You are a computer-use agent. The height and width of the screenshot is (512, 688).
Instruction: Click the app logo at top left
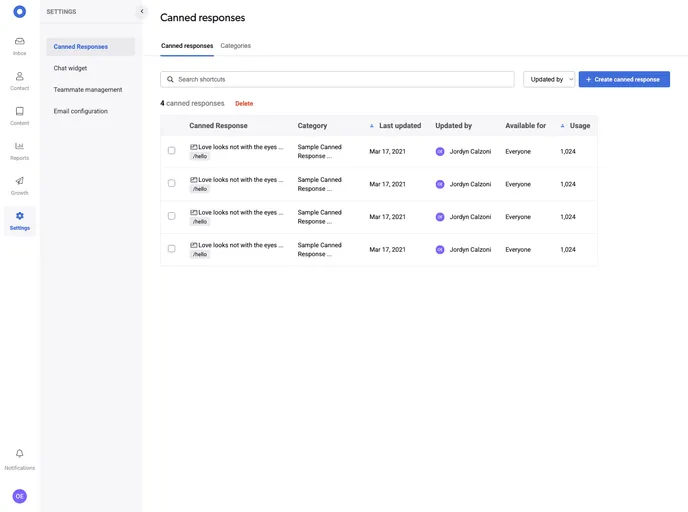(x=19, y=12)
